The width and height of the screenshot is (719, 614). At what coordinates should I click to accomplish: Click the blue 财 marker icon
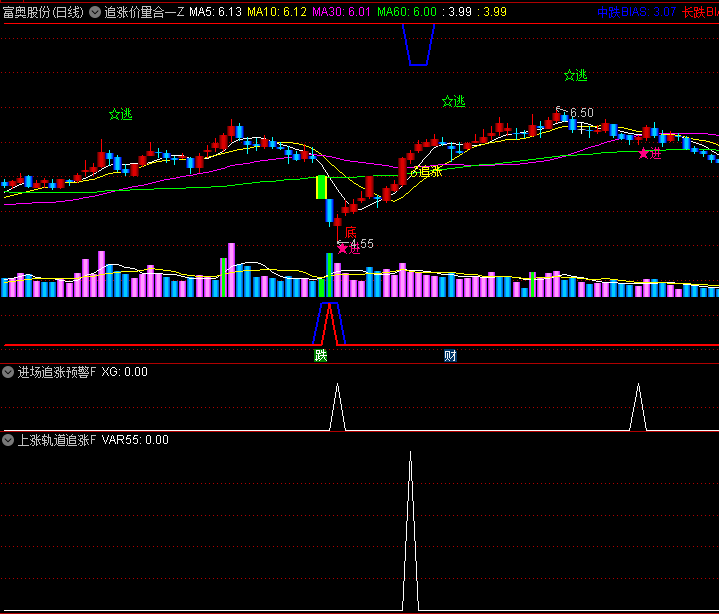click(451, 355)
